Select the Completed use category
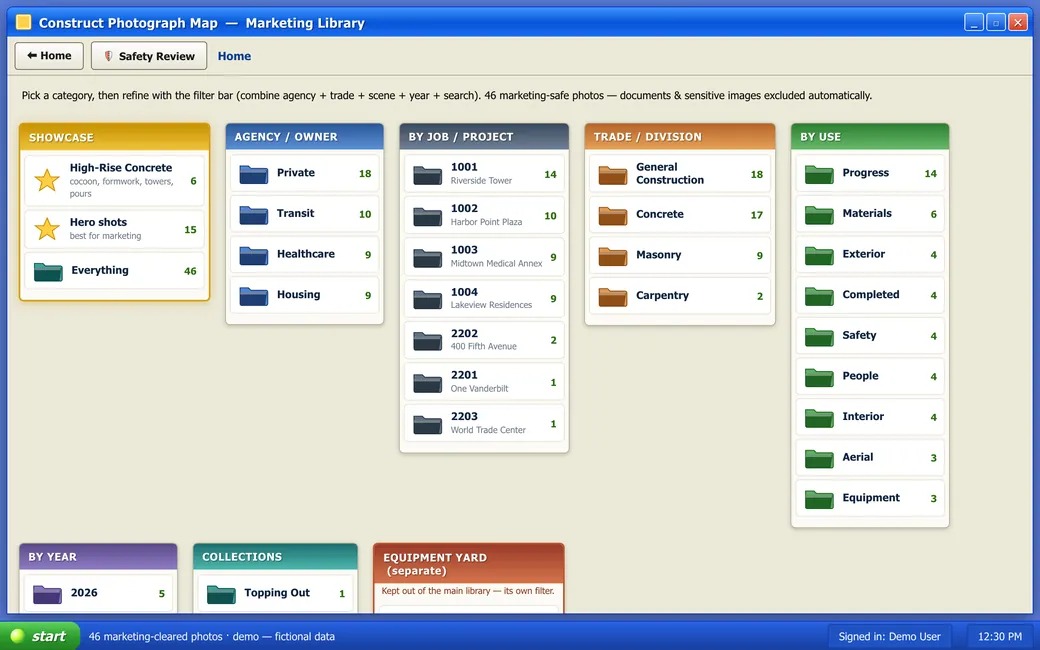 pyautogui.click(x=870, y=295)
